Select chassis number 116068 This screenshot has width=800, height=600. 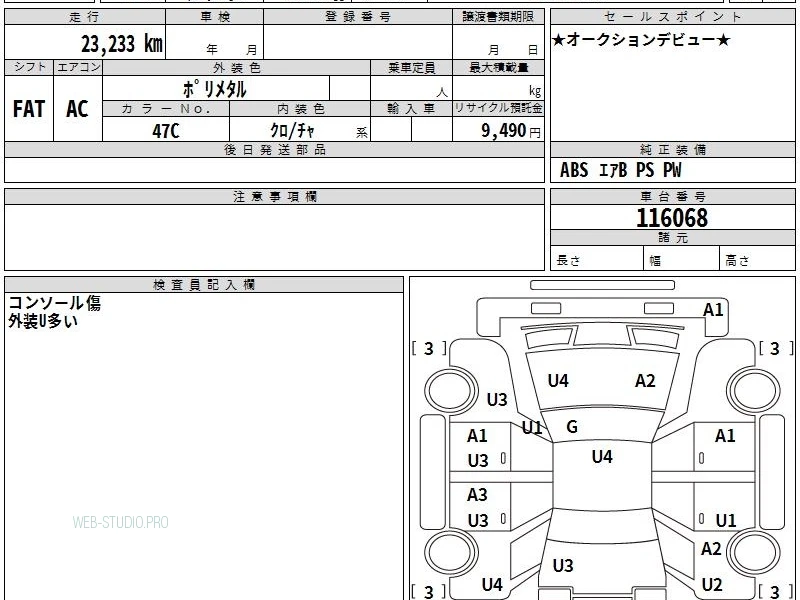pyautogui.click(x=672, y=218)
